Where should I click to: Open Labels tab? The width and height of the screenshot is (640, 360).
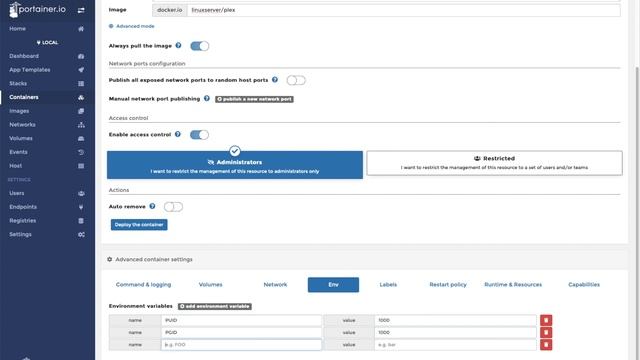[x=388, y=284]
